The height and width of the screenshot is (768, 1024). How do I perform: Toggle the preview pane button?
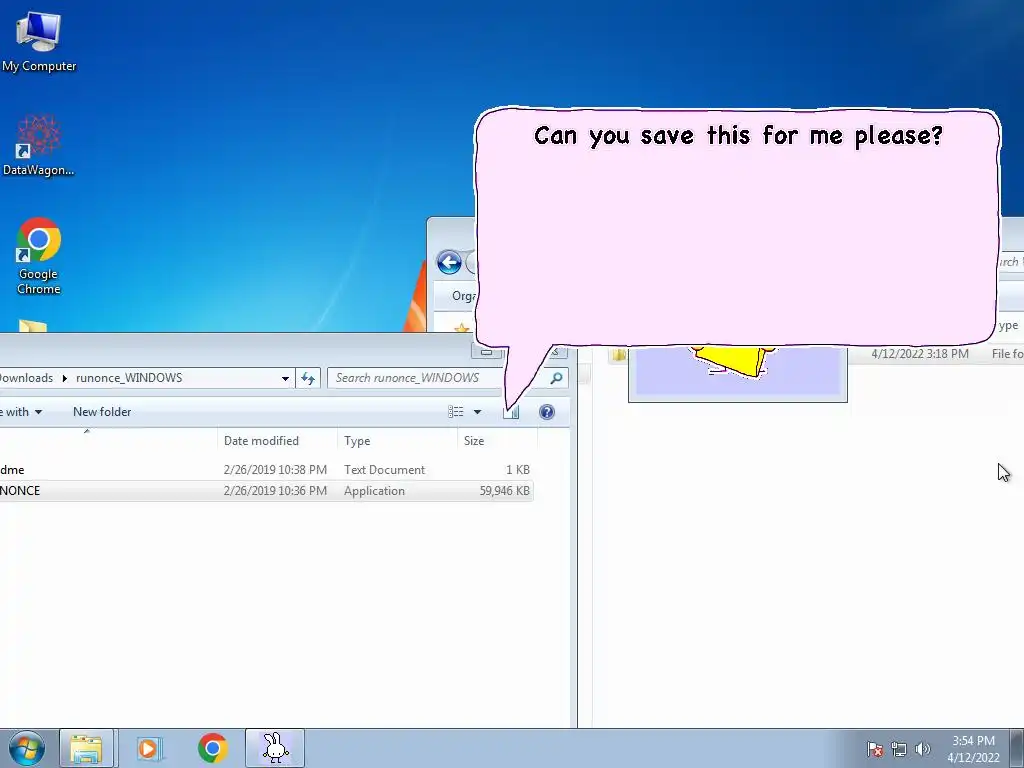pos(511,412)
